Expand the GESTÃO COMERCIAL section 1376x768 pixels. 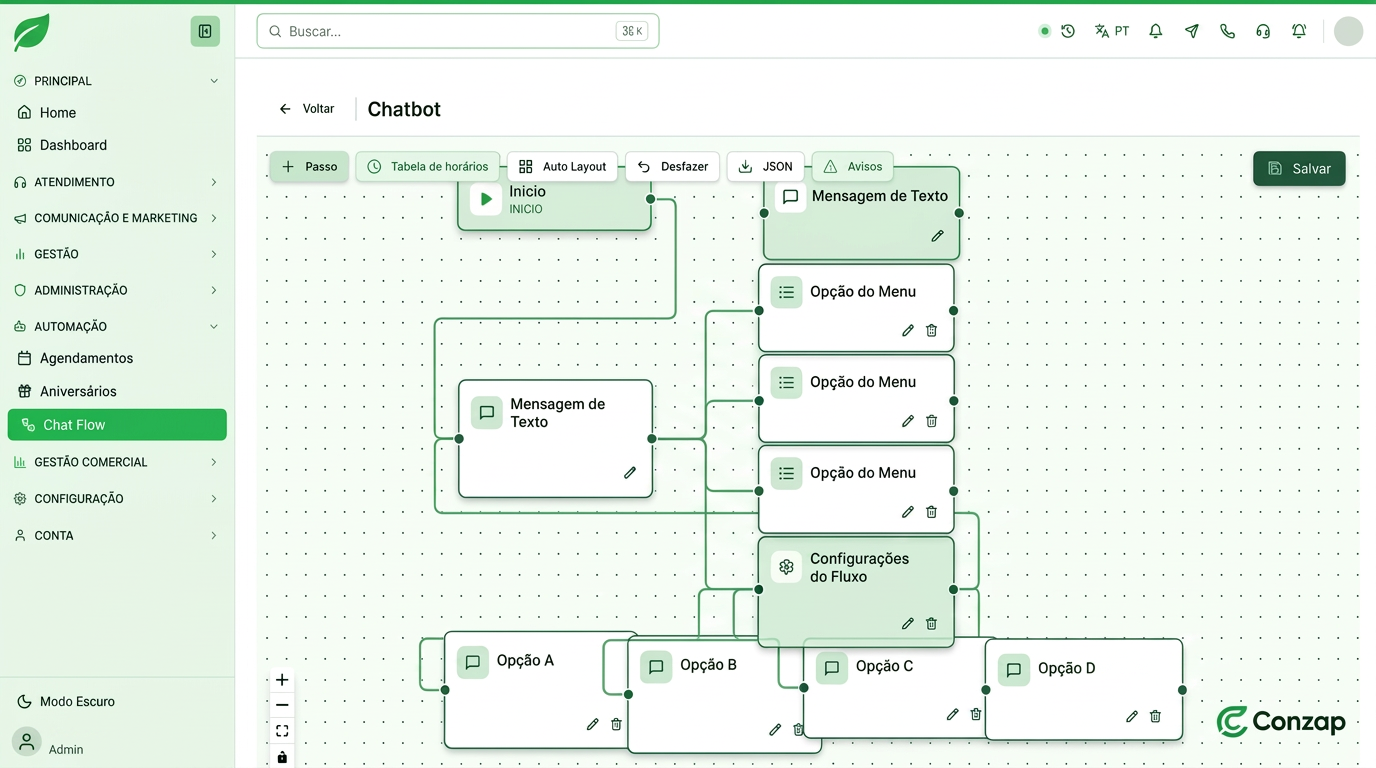click(117, 462)
